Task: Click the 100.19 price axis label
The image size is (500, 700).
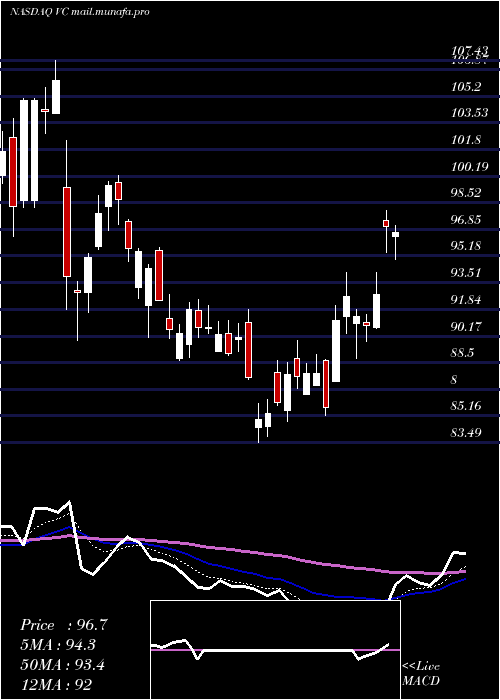Action: pyautogui.click(x=469, y=167)
